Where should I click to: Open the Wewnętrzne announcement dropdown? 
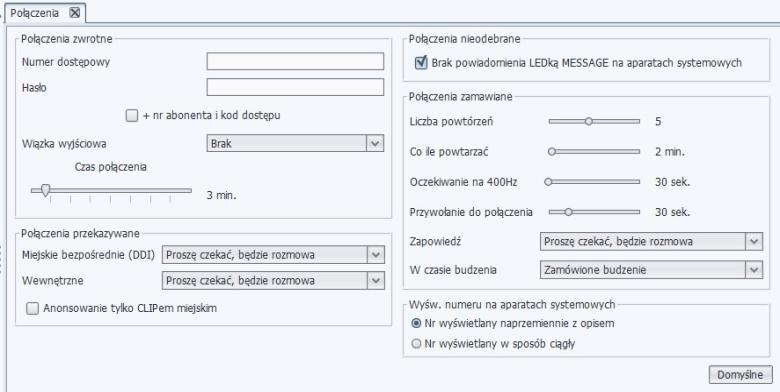tap(273, 281)
